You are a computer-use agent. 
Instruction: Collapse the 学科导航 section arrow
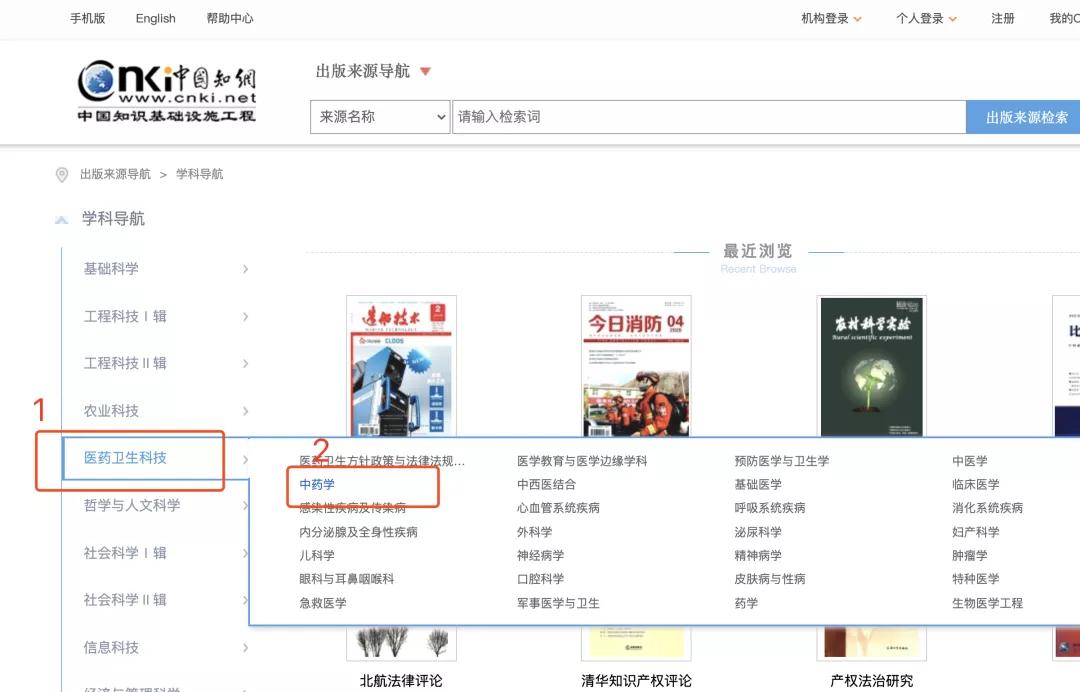pos(62,219)
